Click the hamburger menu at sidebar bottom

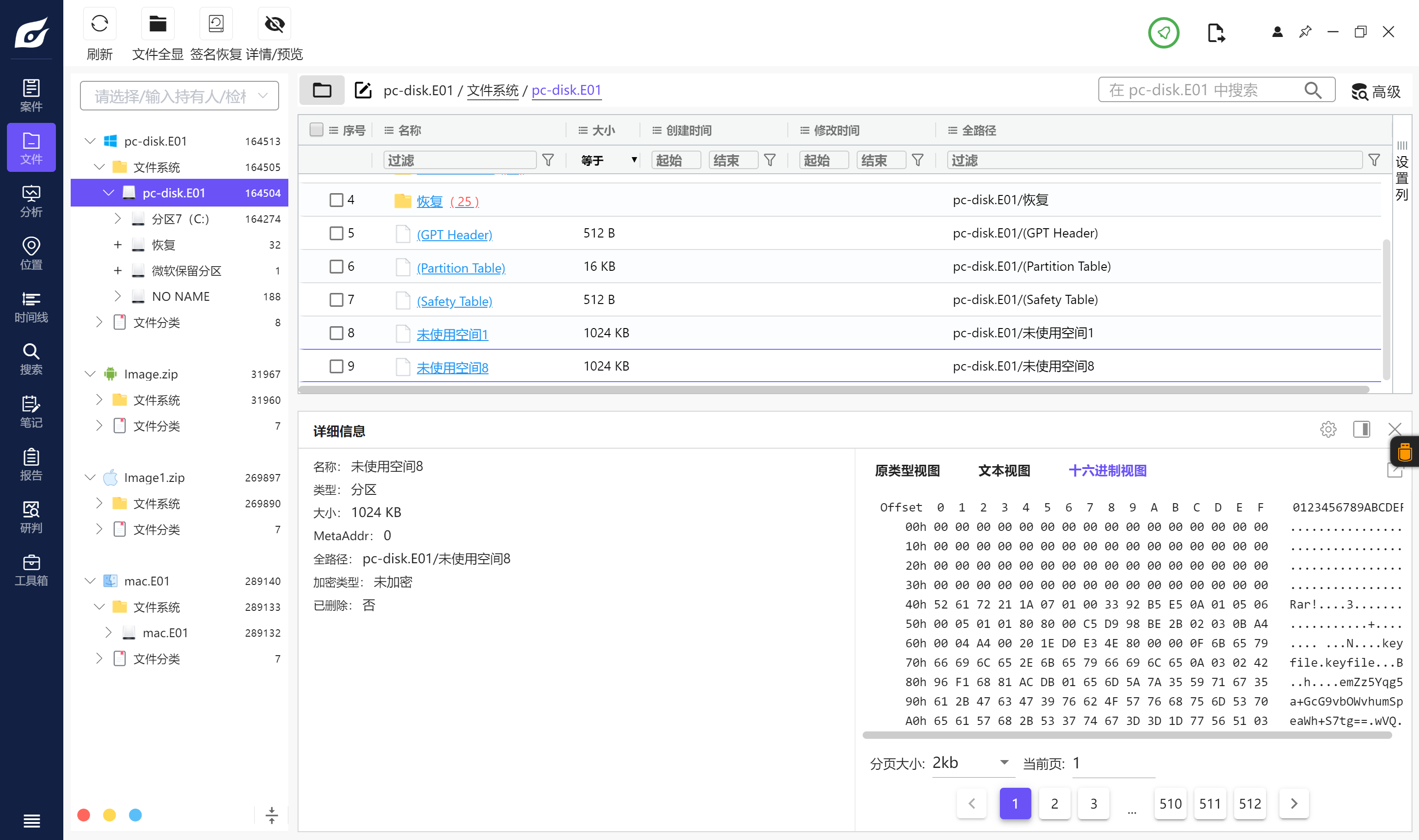tap(32, 820)
